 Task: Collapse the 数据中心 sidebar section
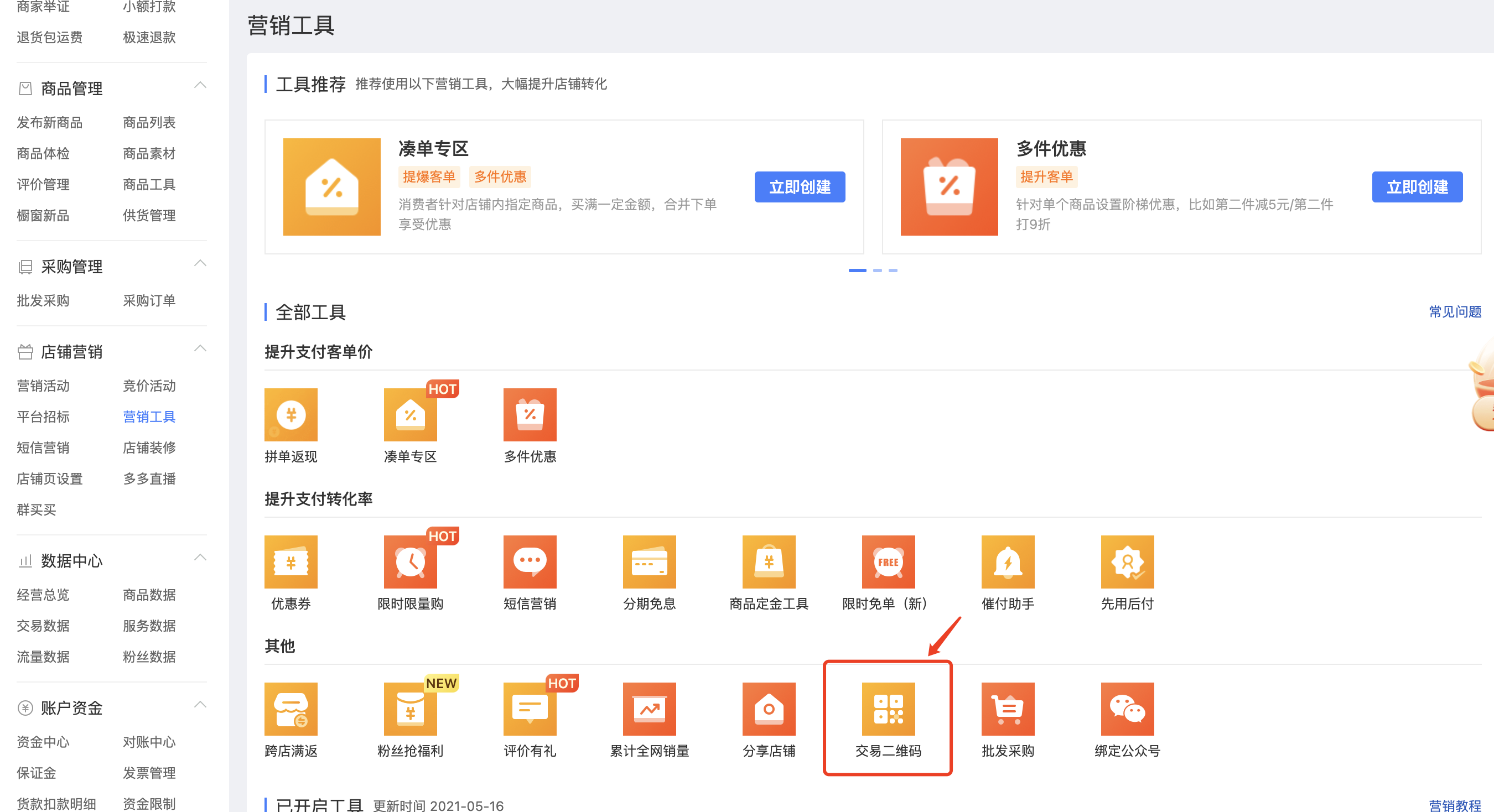point(200,558)
